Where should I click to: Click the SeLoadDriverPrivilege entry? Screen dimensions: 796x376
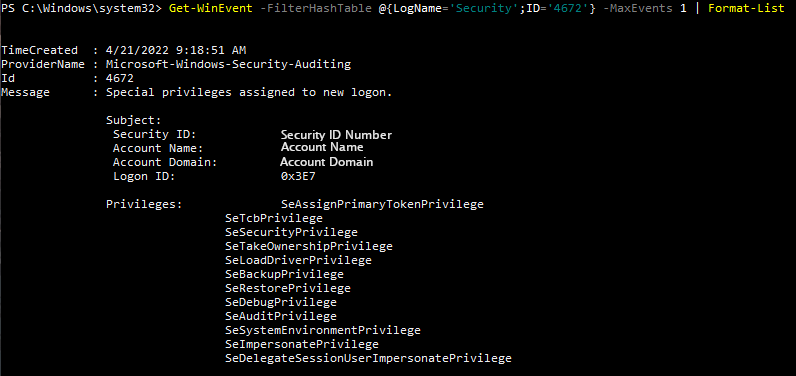[x=298, y=260]
